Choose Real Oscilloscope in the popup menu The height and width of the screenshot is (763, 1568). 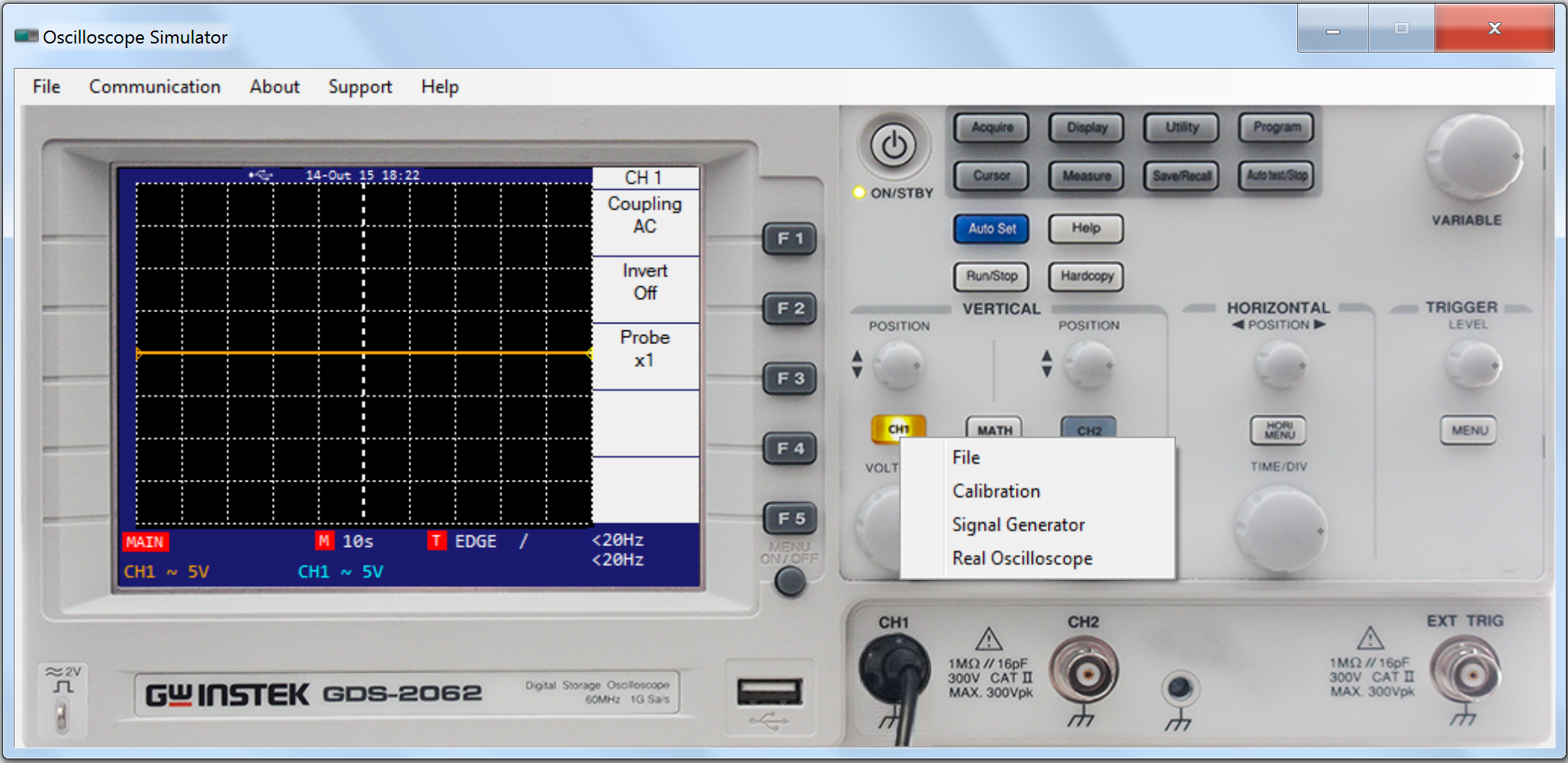pos(1022,559)
